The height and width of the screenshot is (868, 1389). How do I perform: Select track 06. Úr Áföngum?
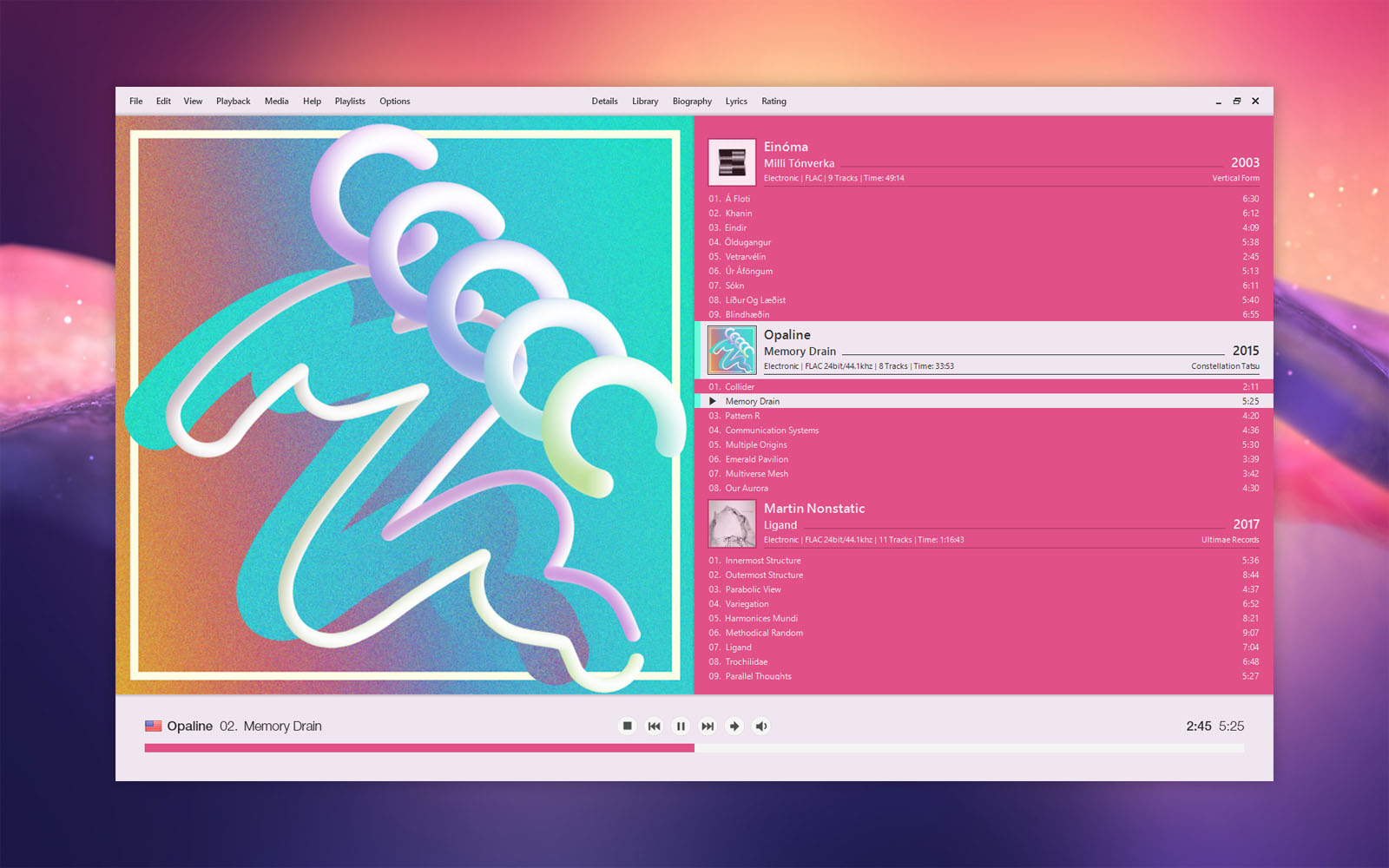984,271
